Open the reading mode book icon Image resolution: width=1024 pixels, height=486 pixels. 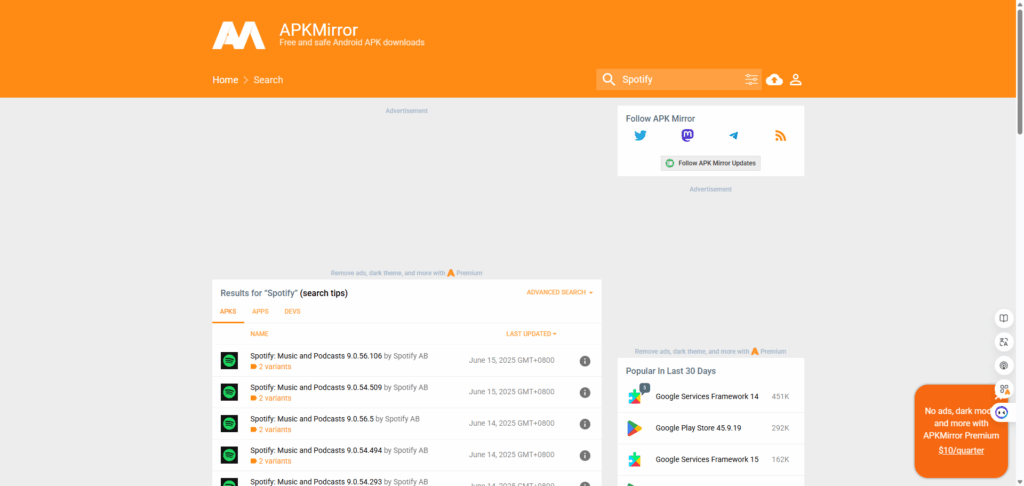coord(1004,319)
